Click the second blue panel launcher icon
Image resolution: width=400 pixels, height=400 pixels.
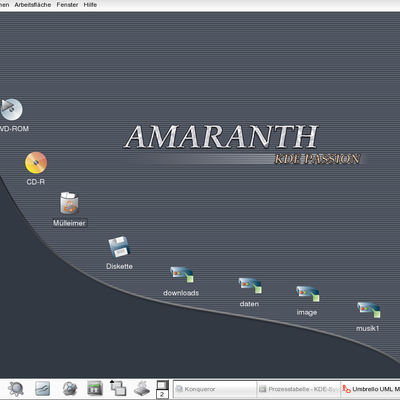pyautogui.click(x=43, y=389)
